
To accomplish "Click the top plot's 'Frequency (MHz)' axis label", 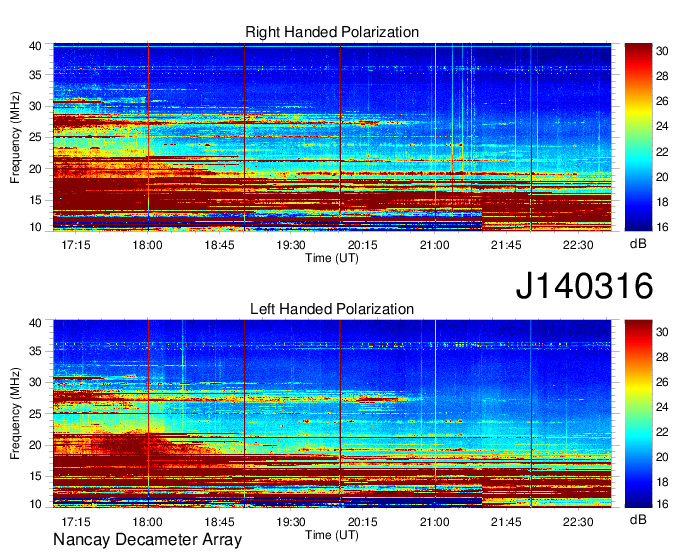I will point(15,137).
